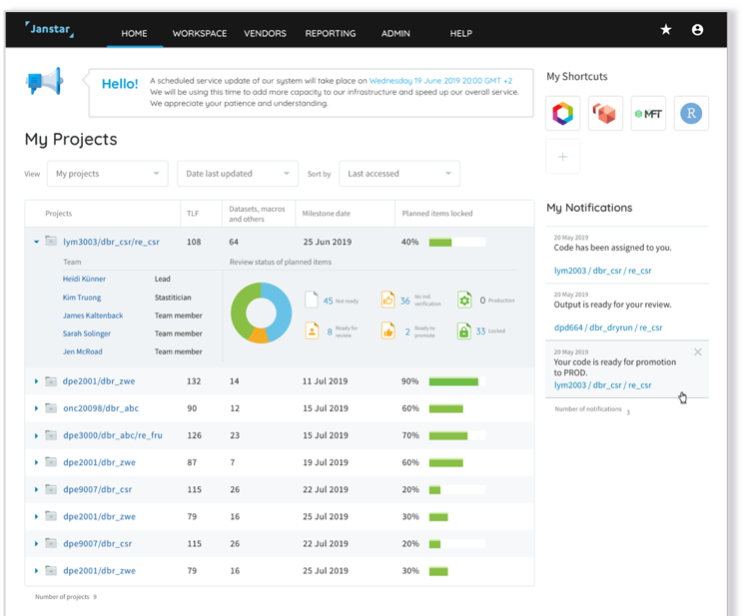Go to the HOME tab
This screenshot has width=745, height=616.
(x=134, y=33)
